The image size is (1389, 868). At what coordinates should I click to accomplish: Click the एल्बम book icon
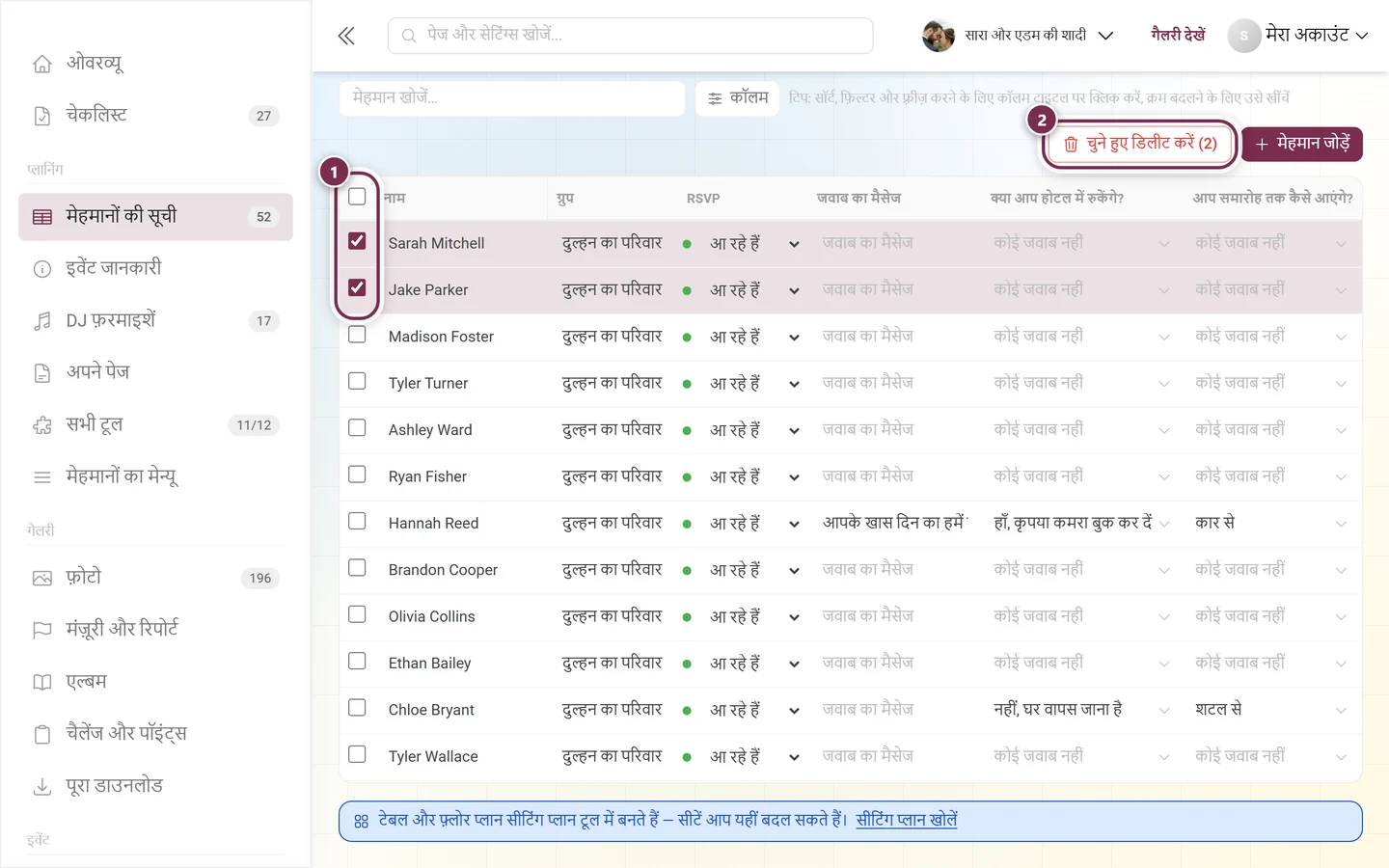pos(42,683)
